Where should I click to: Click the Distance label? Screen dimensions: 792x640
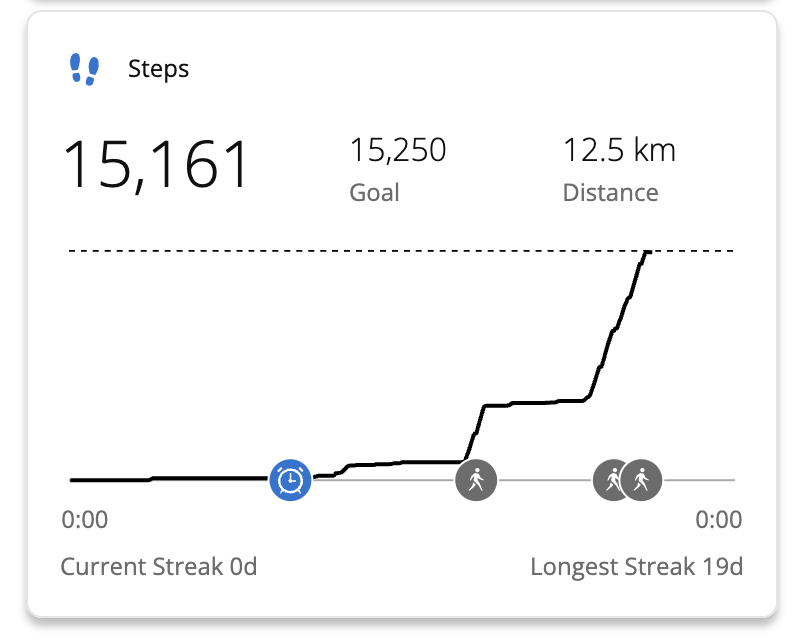click(610, 192)
